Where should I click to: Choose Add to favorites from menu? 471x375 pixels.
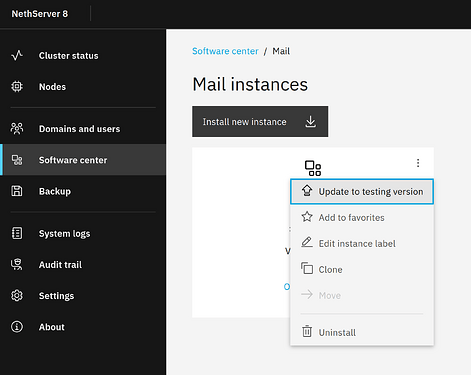coord(362,217)
